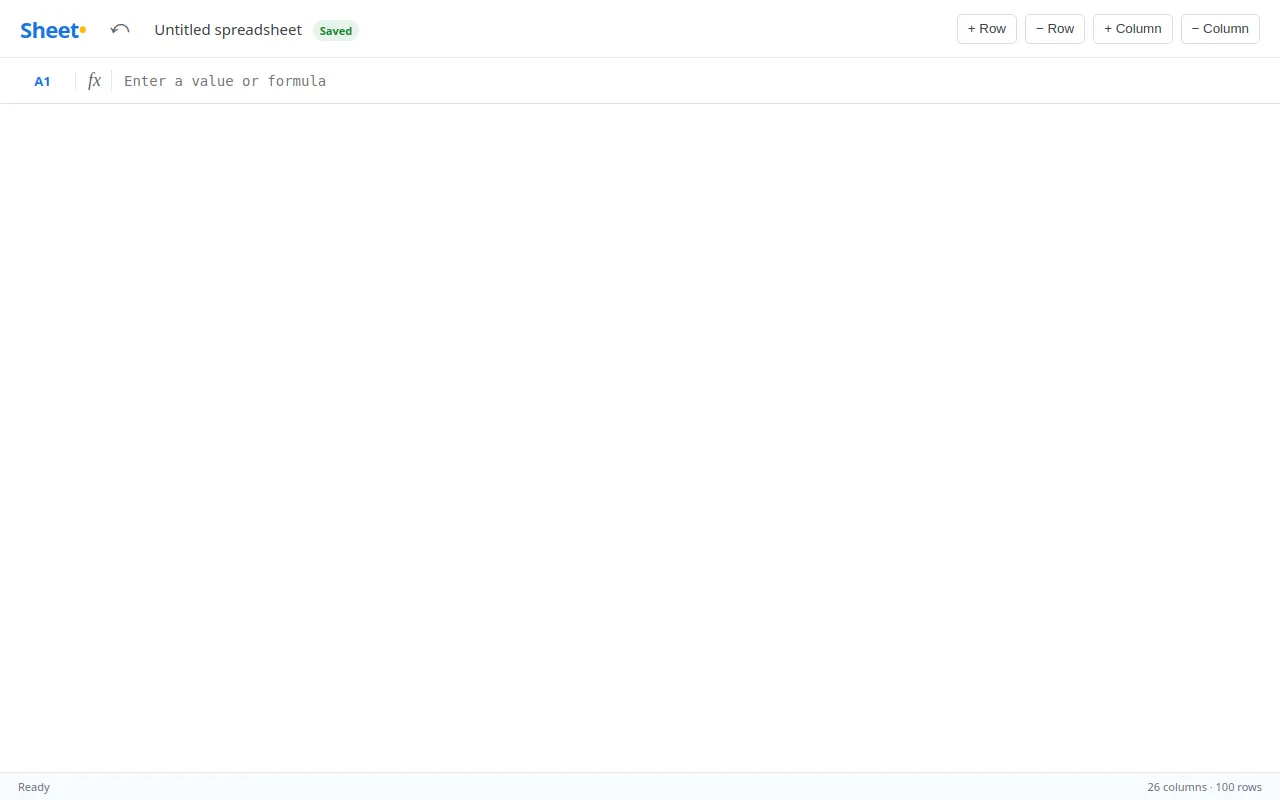Click the fx formula icon

click(94, 81)
